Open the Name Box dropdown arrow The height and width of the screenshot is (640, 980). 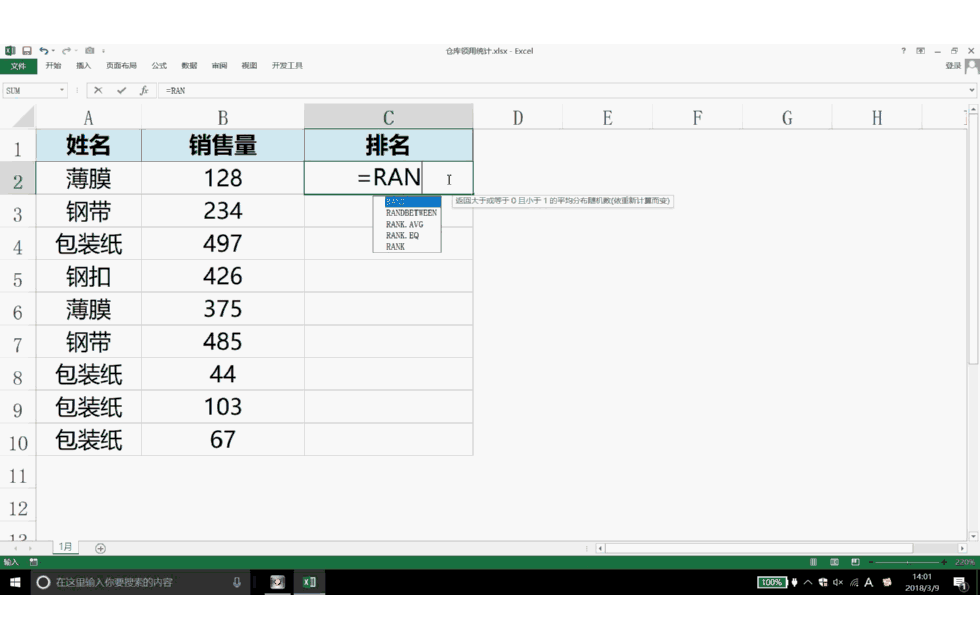[x=61, y=90]
